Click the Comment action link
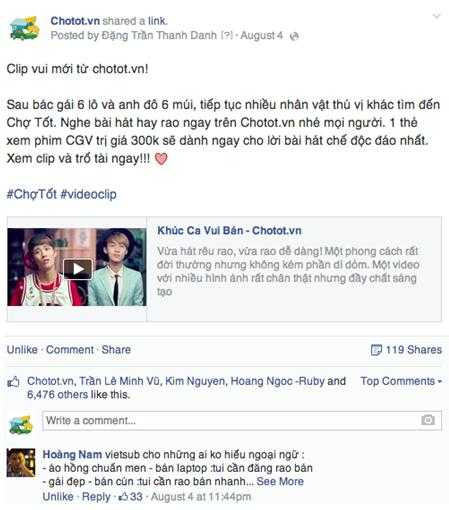 70,350
